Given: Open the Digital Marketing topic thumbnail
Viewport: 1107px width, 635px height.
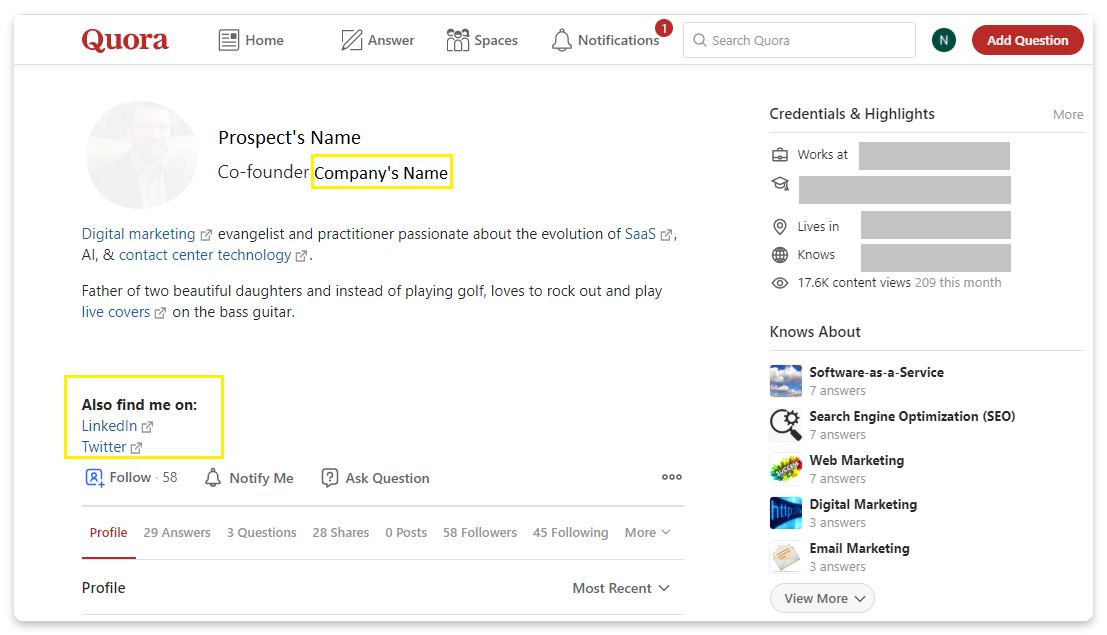Looking at the screenshot, I should tap(786, 513).
